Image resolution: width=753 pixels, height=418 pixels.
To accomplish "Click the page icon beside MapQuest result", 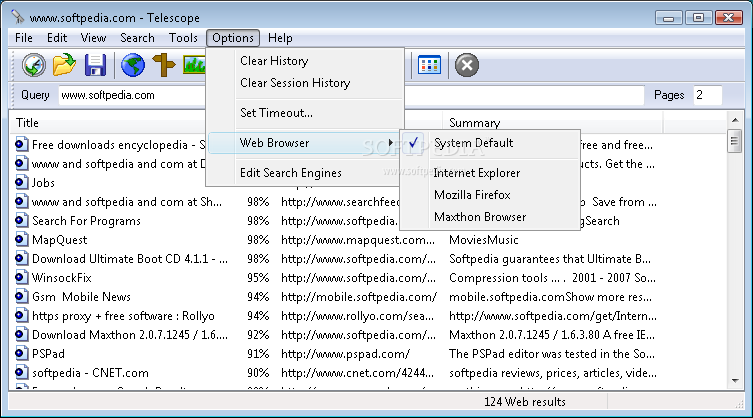I will (x=21, y=239).
